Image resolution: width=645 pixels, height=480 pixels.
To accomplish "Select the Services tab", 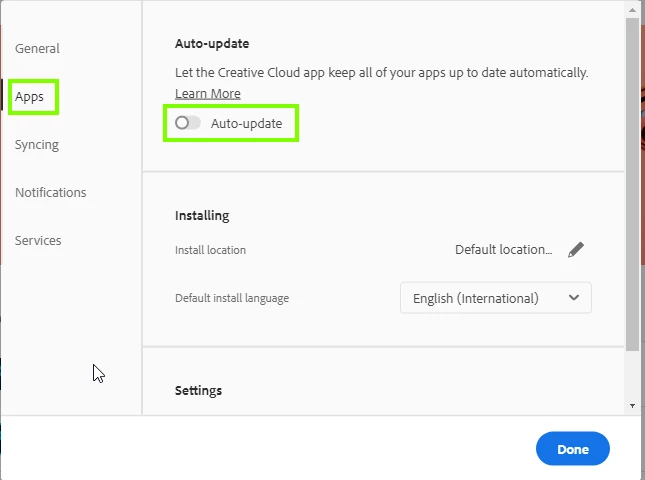I will (38, 241).
